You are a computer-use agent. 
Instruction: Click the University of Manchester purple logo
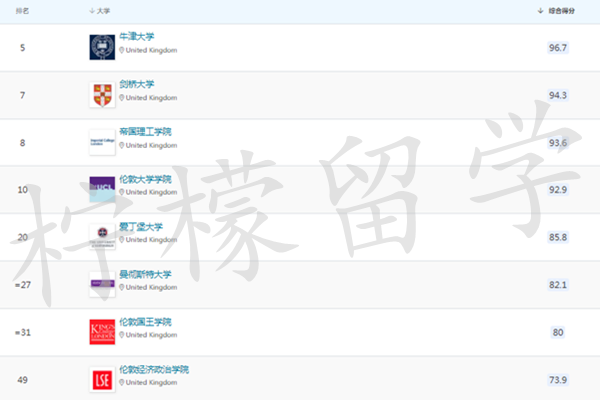pyautogui.click(x=102, y=284)
